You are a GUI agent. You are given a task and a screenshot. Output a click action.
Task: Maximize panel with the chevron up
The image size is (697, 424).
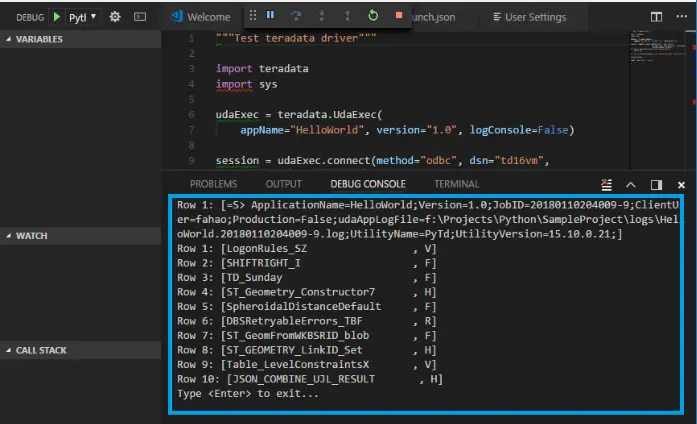point(631,185)
